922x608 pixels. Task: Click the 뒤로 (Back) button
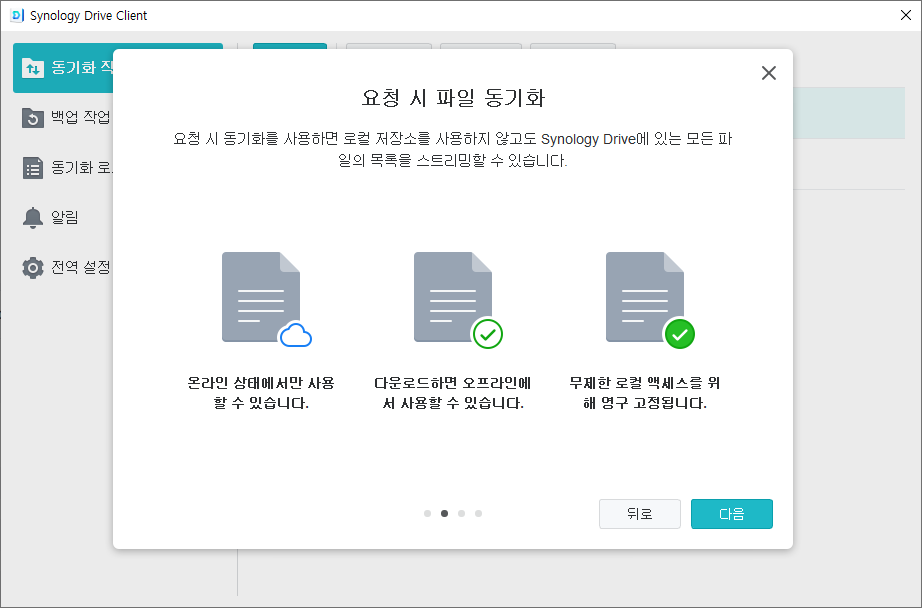click(x=640, y=514)
